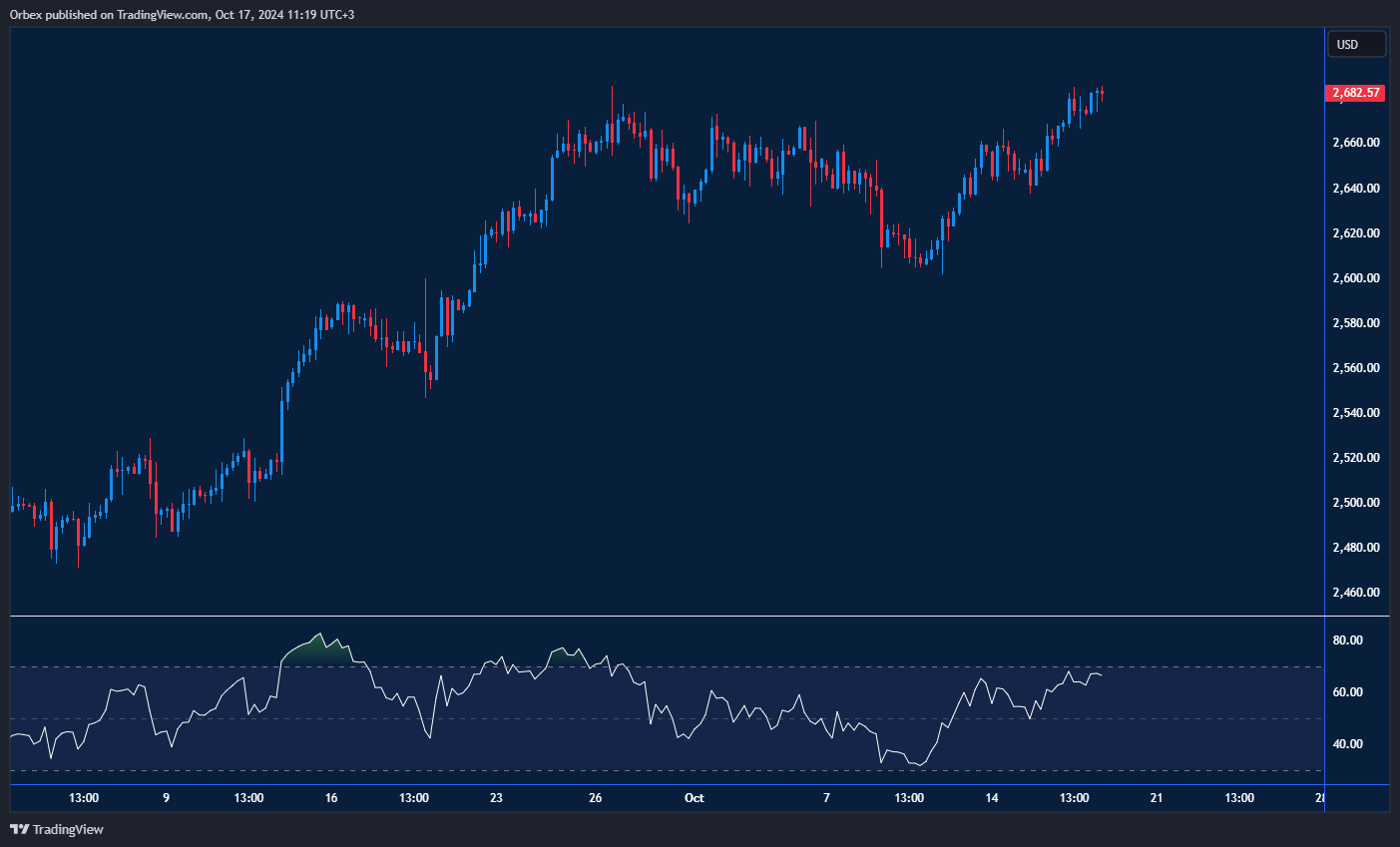Image resolution: width=1400 pixels, height=847 pixels.
Task: Click the red 2,682.57 current price label
Action: click(x=1356, y=93)
